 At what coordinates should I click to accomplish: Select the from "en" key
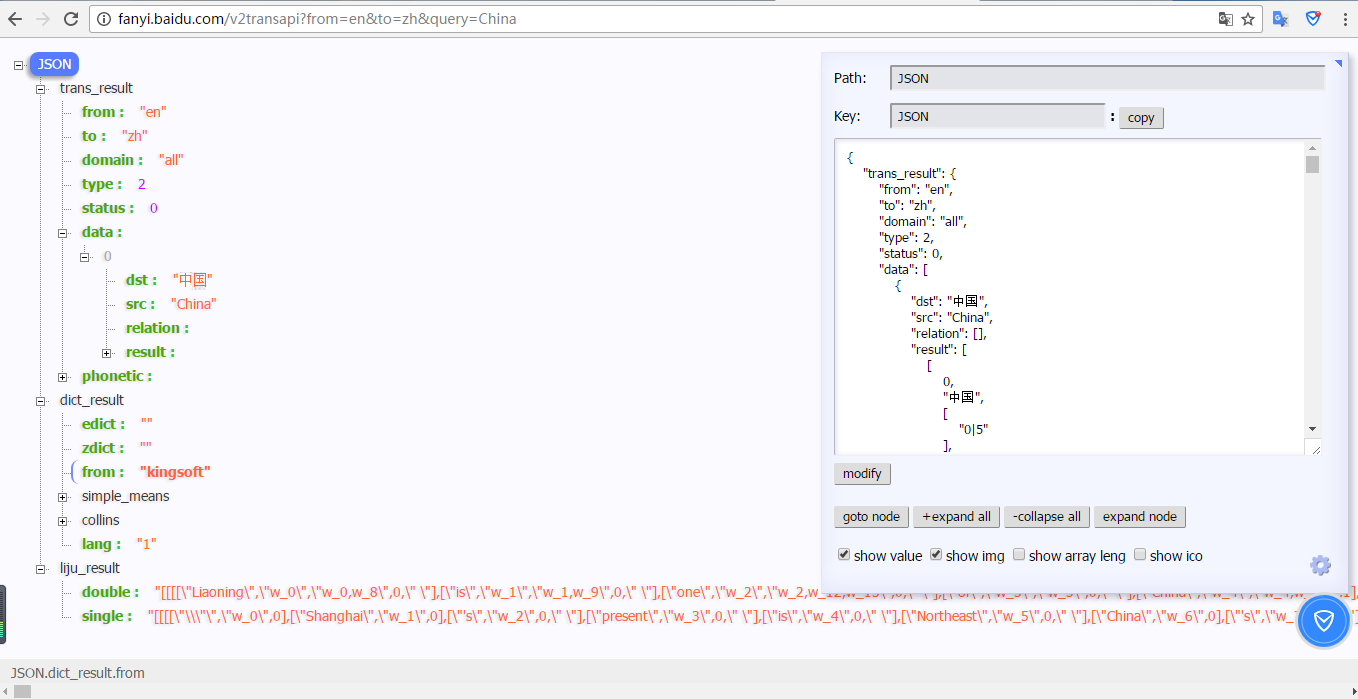103,112
